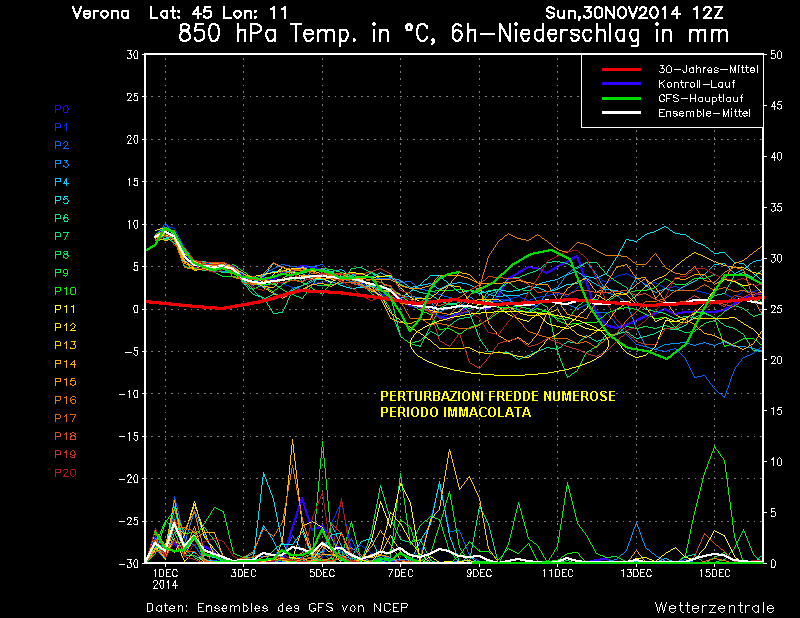Click the "-25" temperature axis value
The image size is (800, 618).
pos(128,521)
